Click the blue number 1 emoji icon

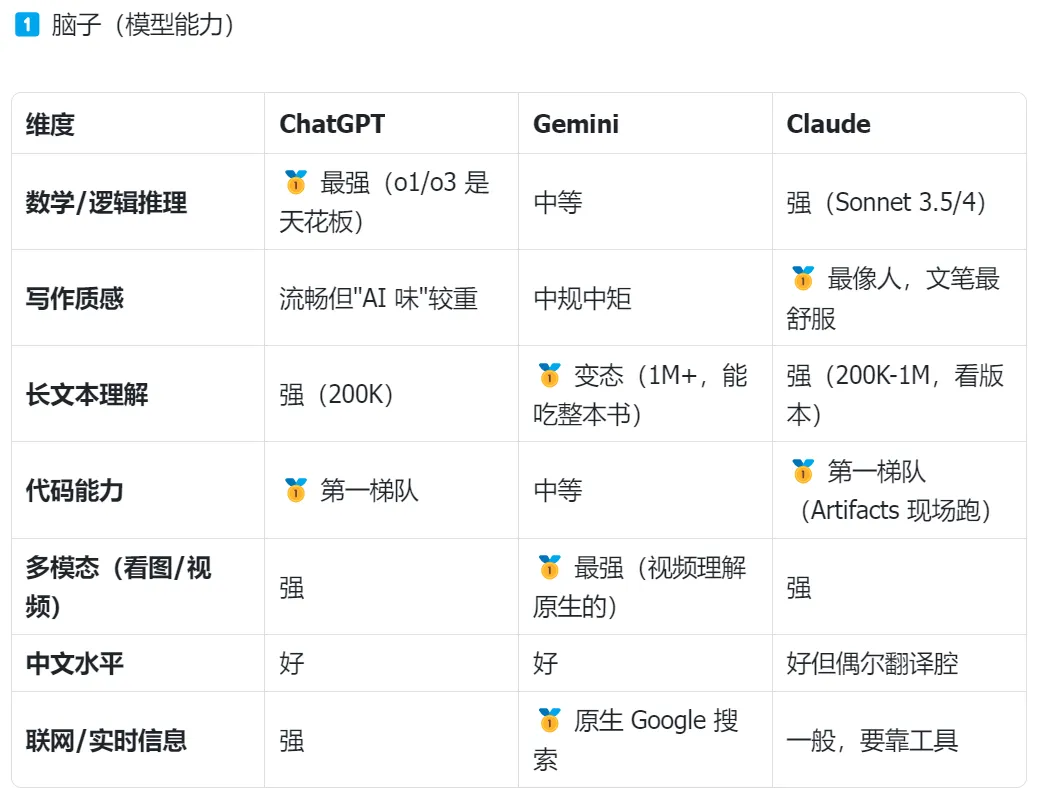pyautogui.click(x=26, y=25)
